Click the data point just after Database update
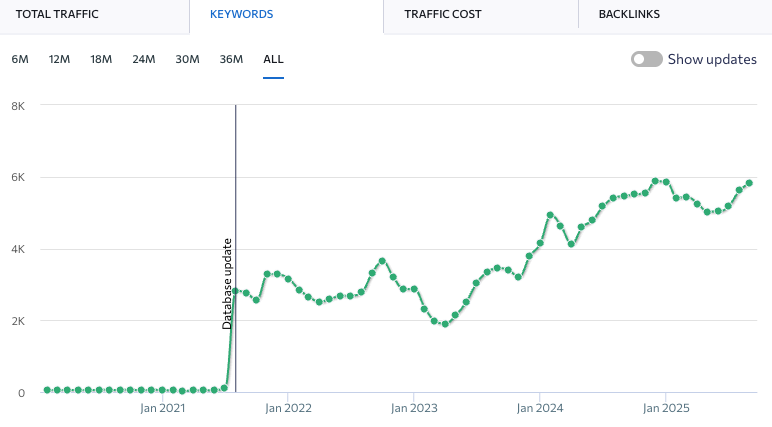This screenshot has height=427, width=772. point(236,291)
